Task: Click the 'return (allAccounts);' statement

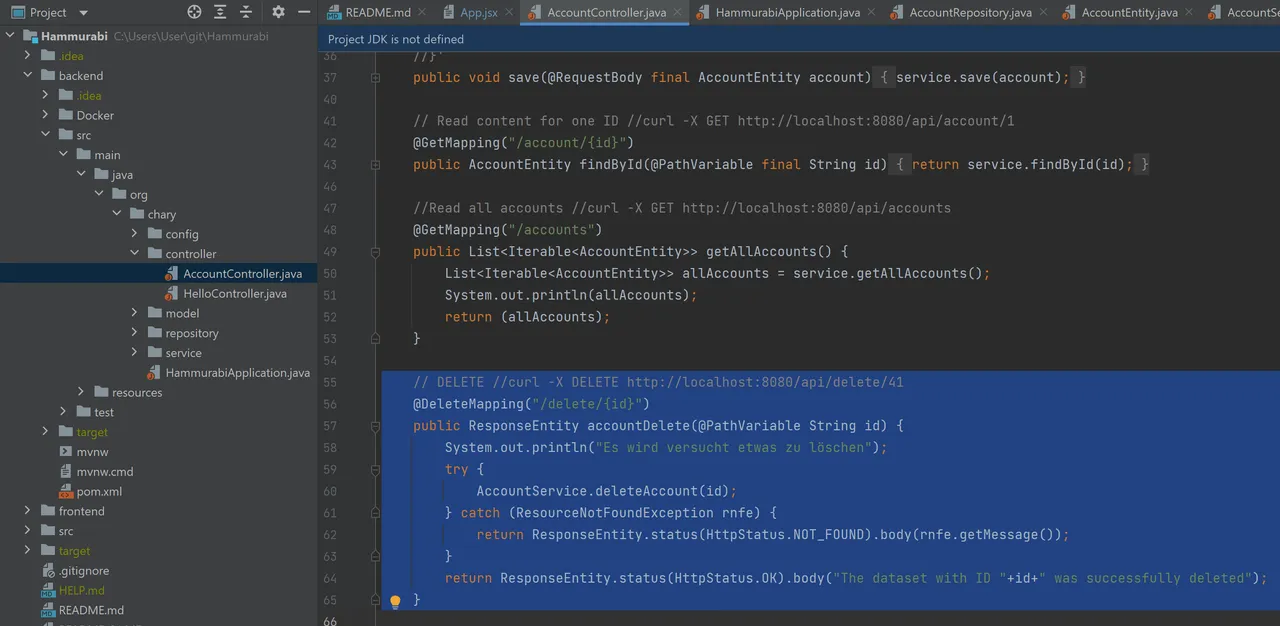Action: (x=527, y=317)
